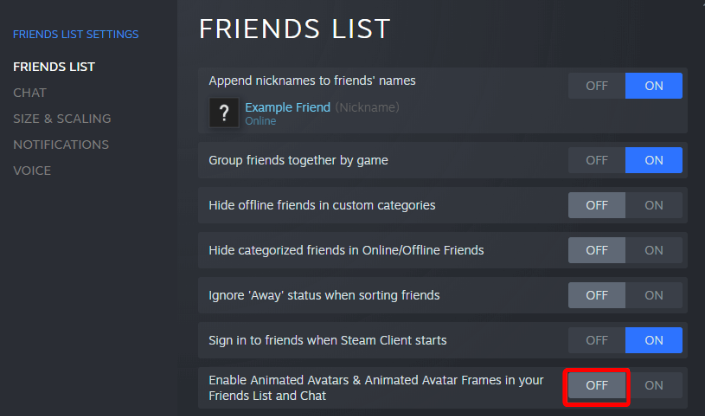Turn ON hide offline friends in custom categories
The width and height of the screenshot is (705, 416).
click(654, 205)
